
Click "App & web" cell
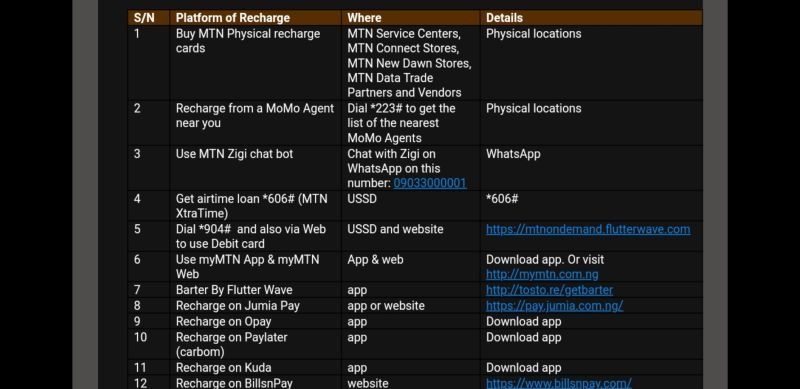pyautogui.click(x=411, y=266)
